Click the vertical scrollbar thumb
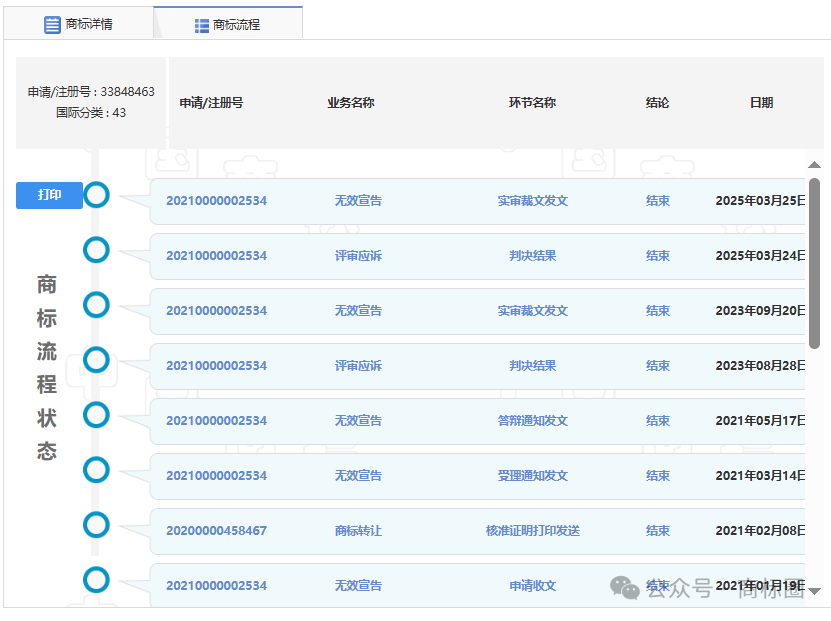The image size is (831, 621). [815, 263]
